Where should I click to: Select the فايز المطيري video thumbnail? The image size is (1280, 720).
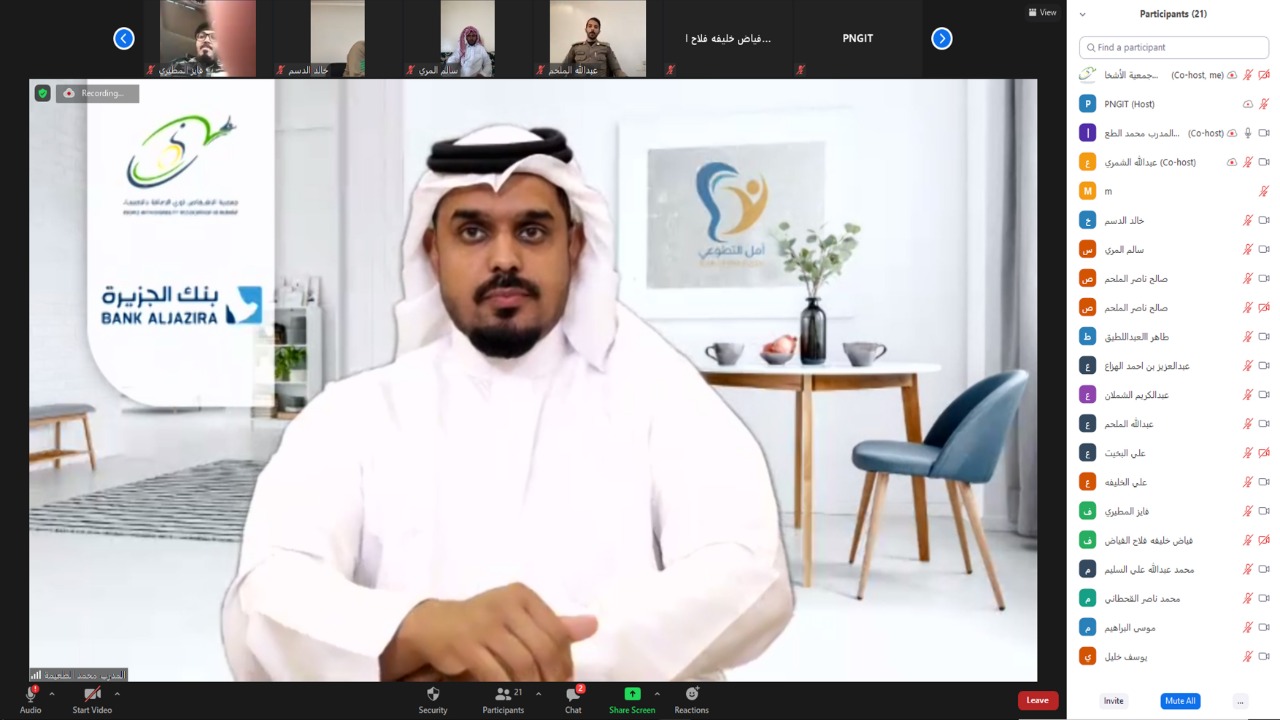click(207, 38)
